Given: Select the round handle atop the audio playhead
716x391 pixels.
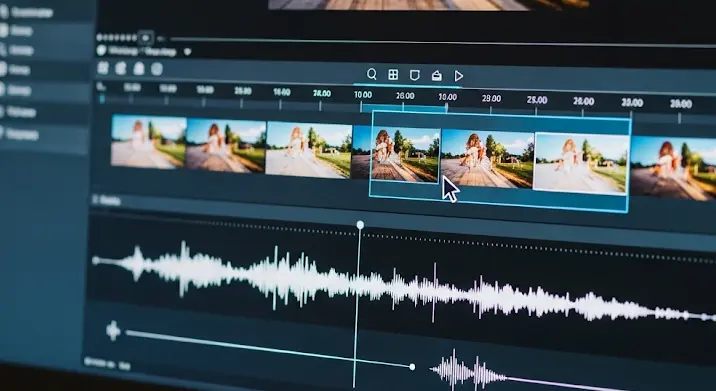Looking at the screenshot, I should click(x=360, y=225).
